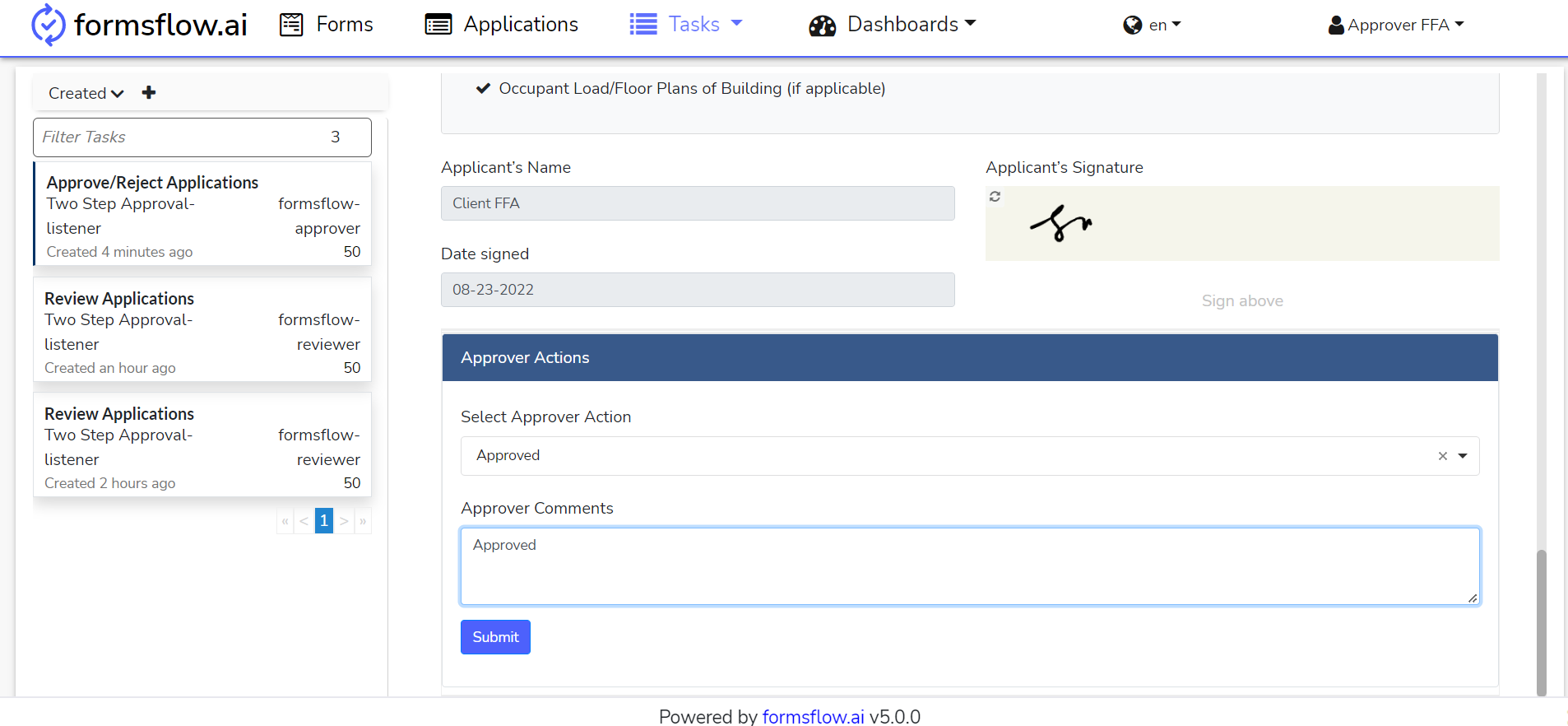1568x726 pixels.
Task: Click page 1 in pagination
Action: [324, 521]
